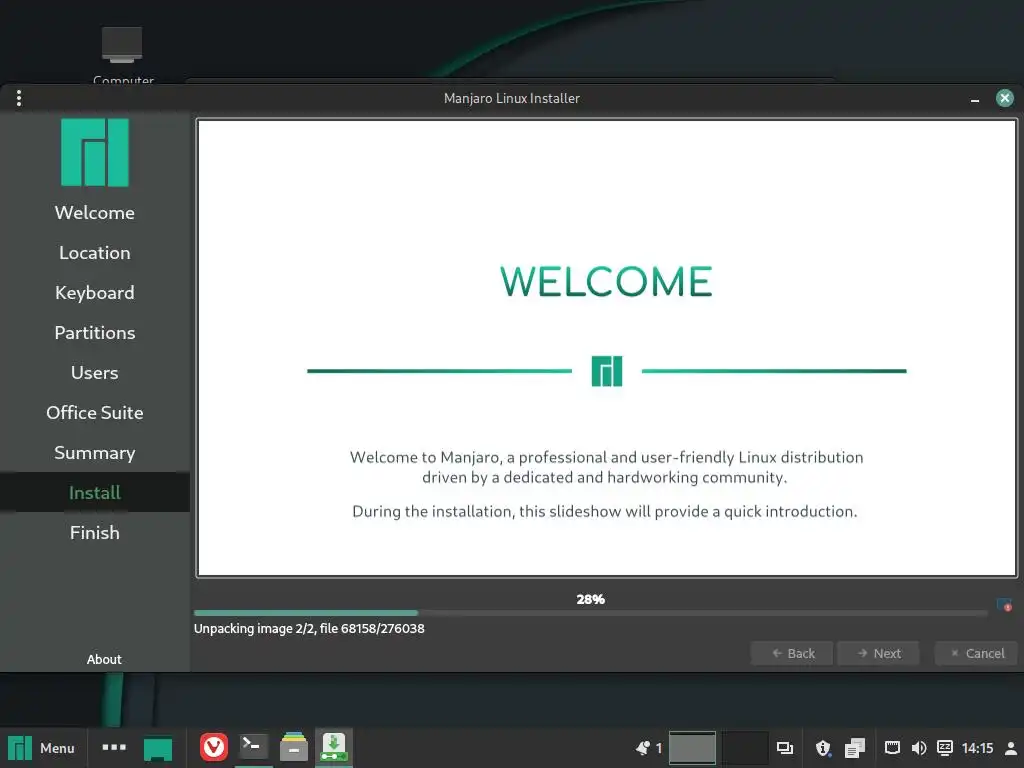Click the Back button
The width and height of the screenshot is (1024, 768).
tap(792, 653)
